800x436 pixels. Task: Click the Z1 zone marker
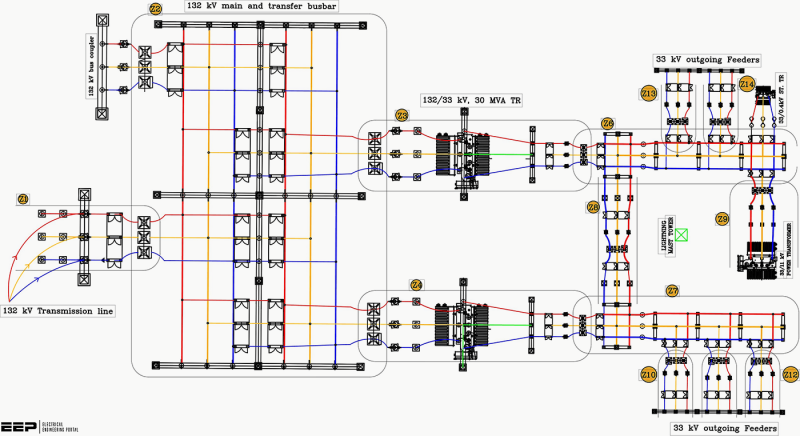coord(23,199)
